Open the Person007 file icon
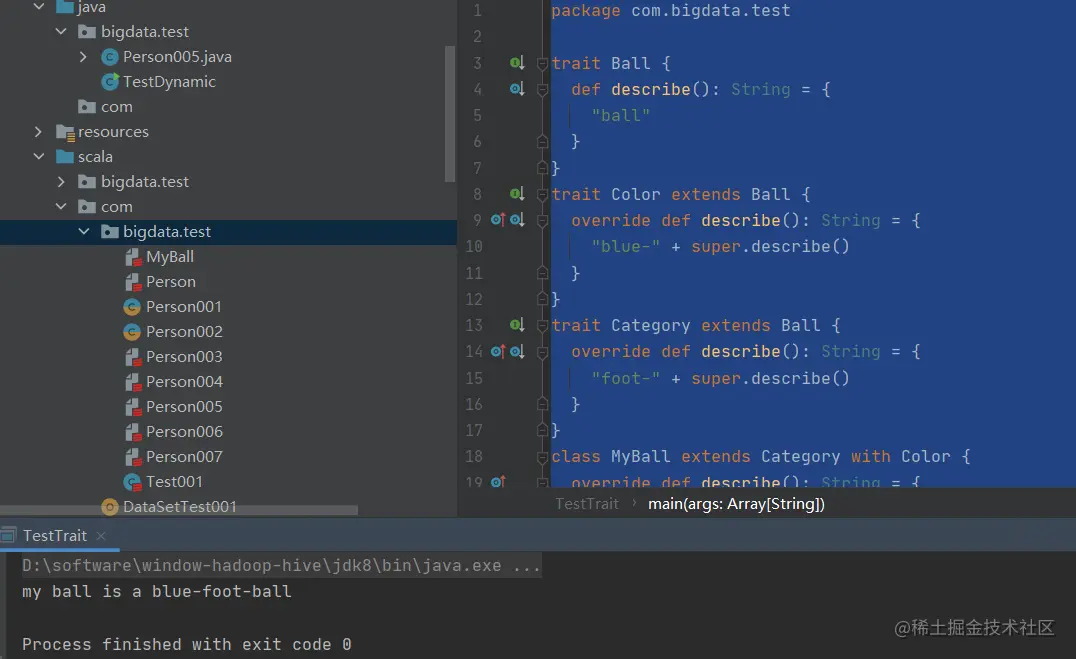This screenshot has height=659, width=1076. tap(133, 457)
